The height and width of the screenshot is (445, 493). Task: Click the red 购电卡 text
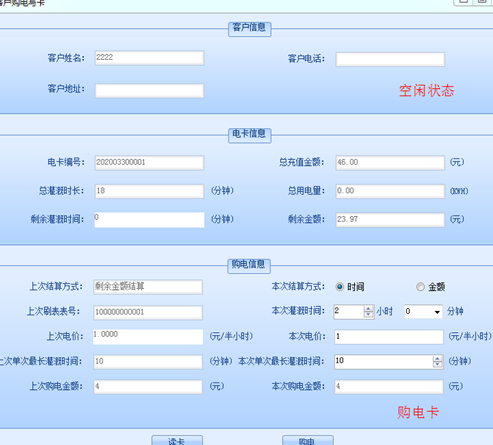(x=418, y=412)
